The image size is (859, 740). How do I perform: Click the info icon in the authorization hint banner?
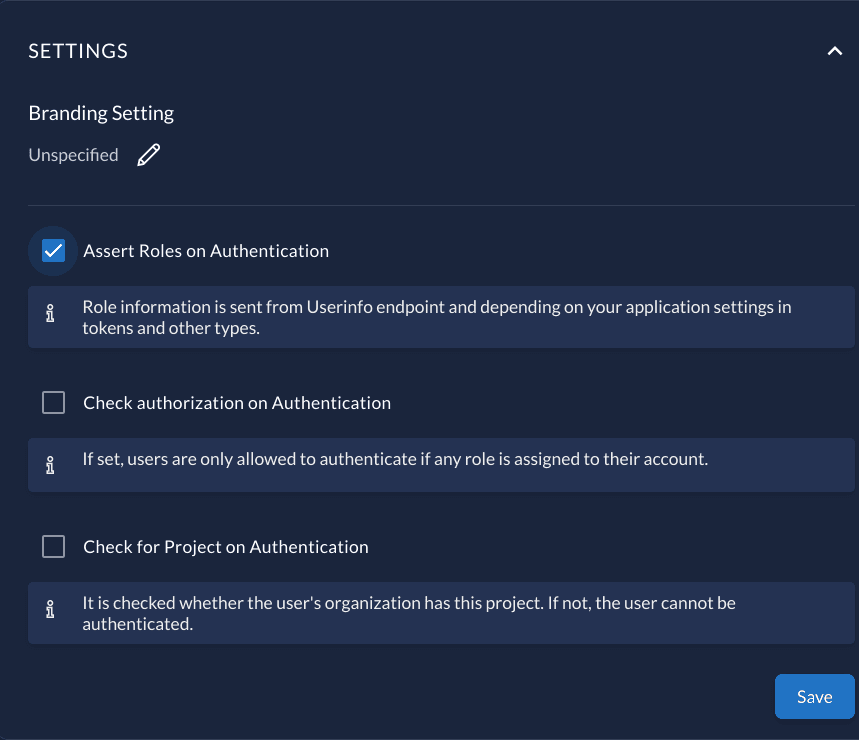pos(49,464)
